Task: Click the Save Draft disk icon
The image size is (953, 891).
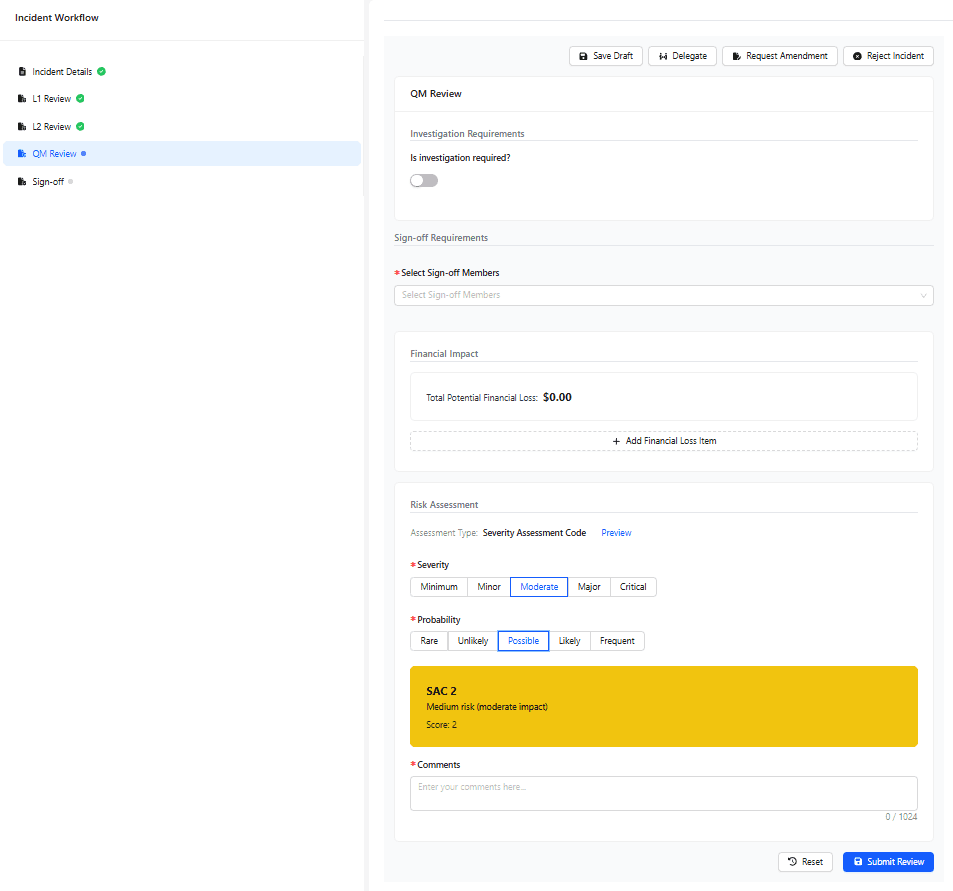Action: pos(584,56)
